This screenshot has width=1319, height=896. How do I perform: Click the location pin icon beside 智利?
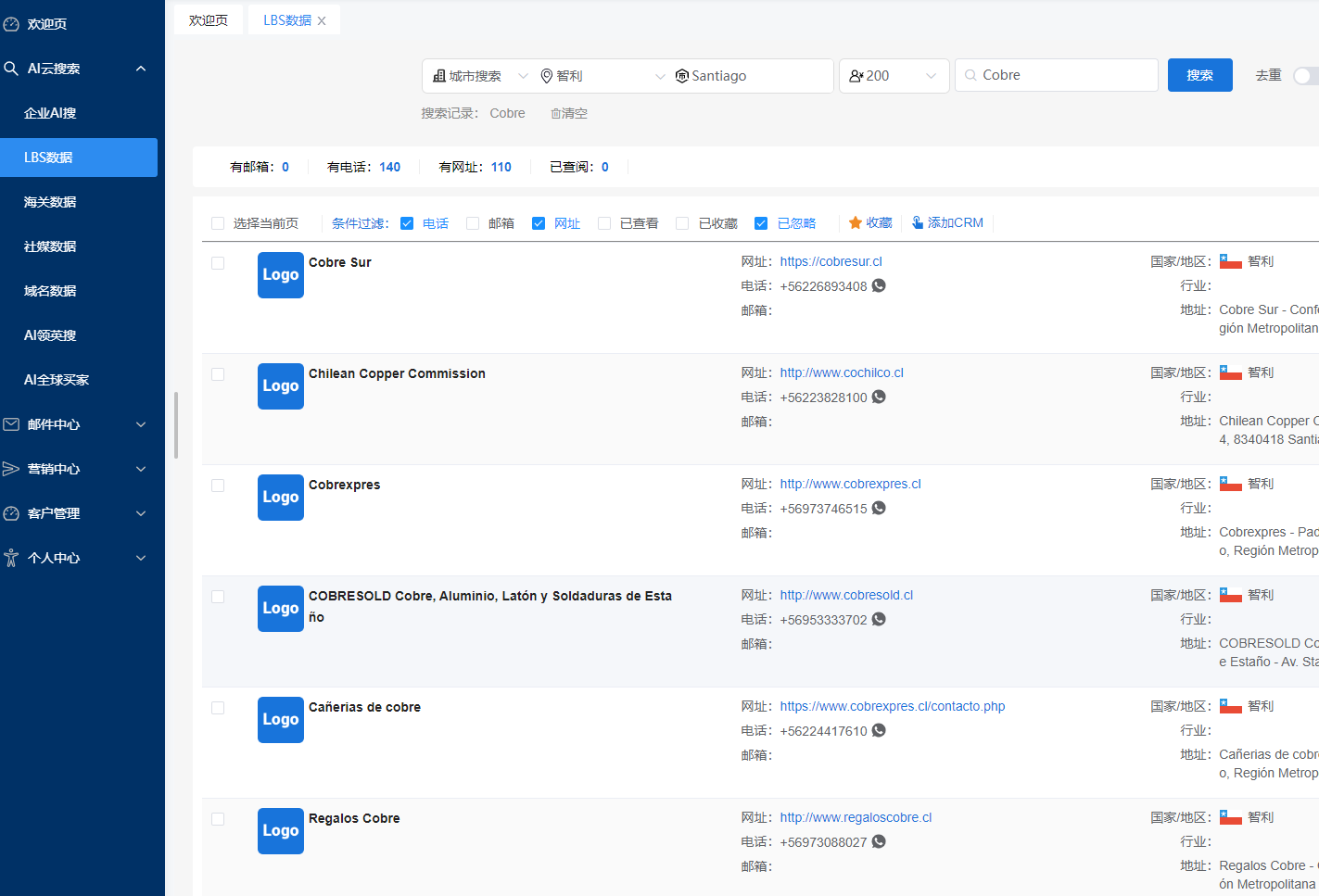pyautogui.click(x=547, y=76)
